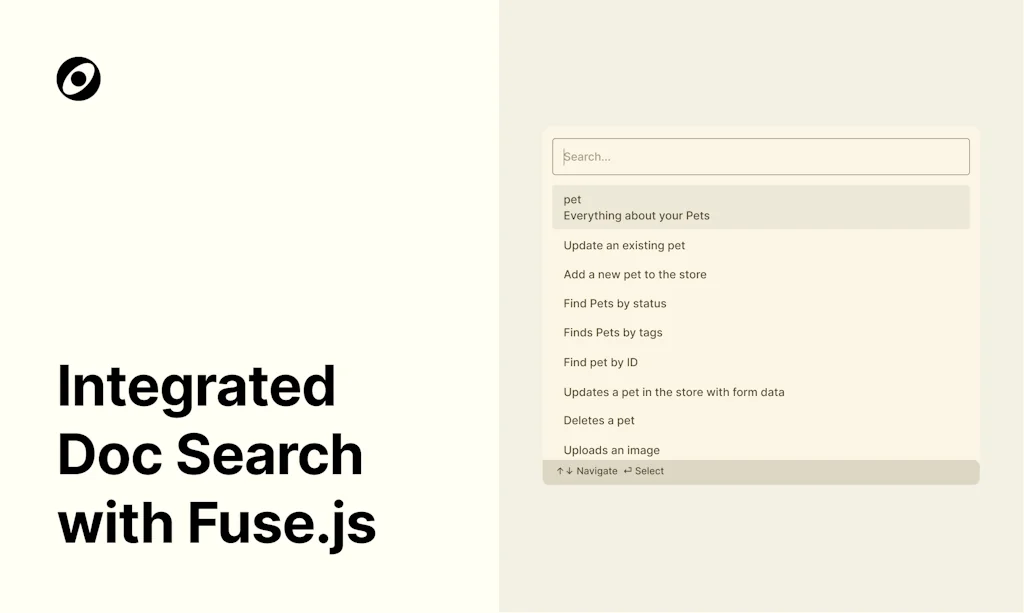Select "Updates a pet in the store with form data"
1024x613 pixels.
coord(674,392)
